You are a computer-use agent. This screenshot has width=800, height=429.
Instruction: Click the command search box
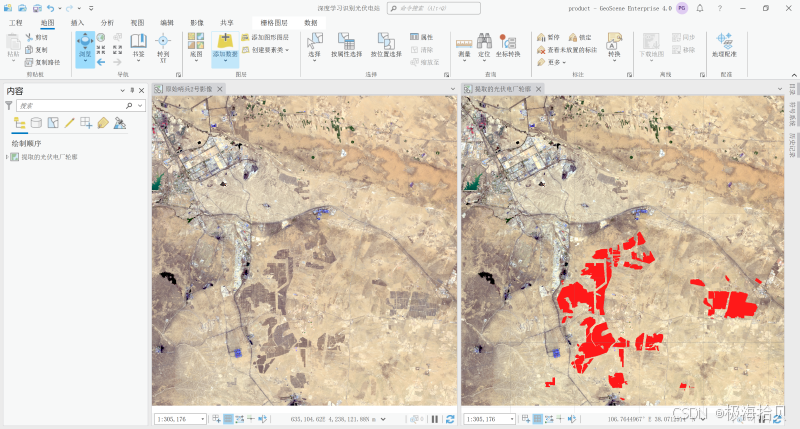point(434,8)
